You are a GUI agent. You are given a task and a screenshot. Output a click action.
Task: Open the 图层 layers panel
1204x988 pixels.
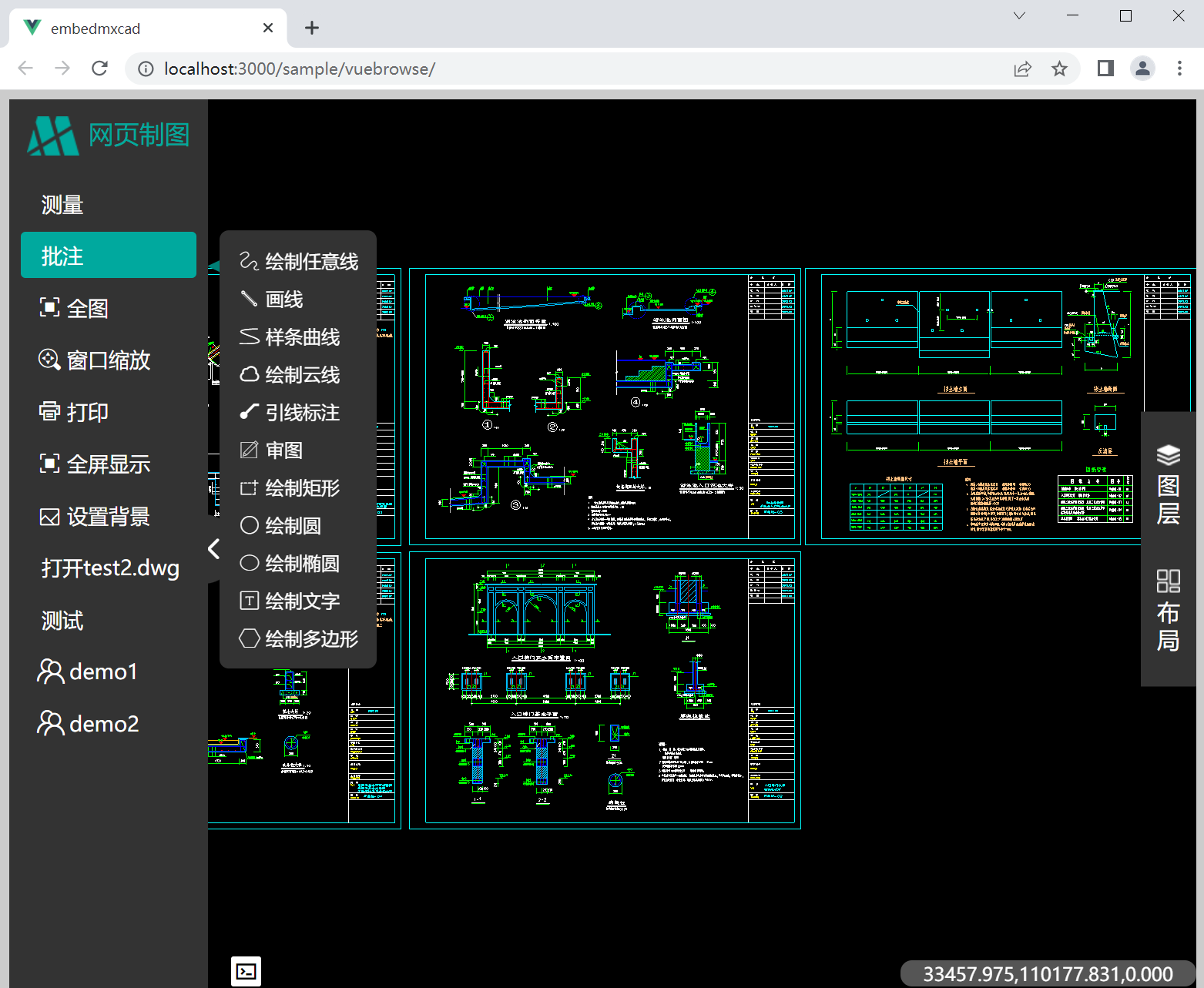1169,481
